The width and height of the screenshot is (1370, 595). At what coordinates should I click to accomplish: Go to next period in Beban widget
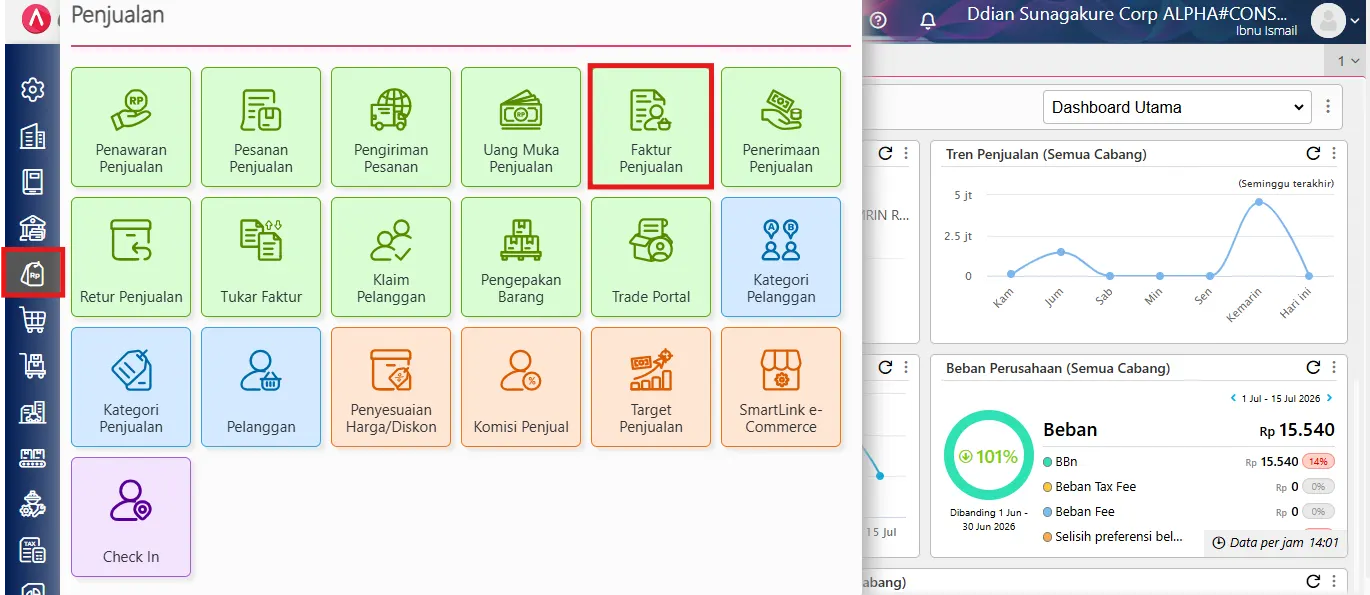click(x=1330, y=398)
